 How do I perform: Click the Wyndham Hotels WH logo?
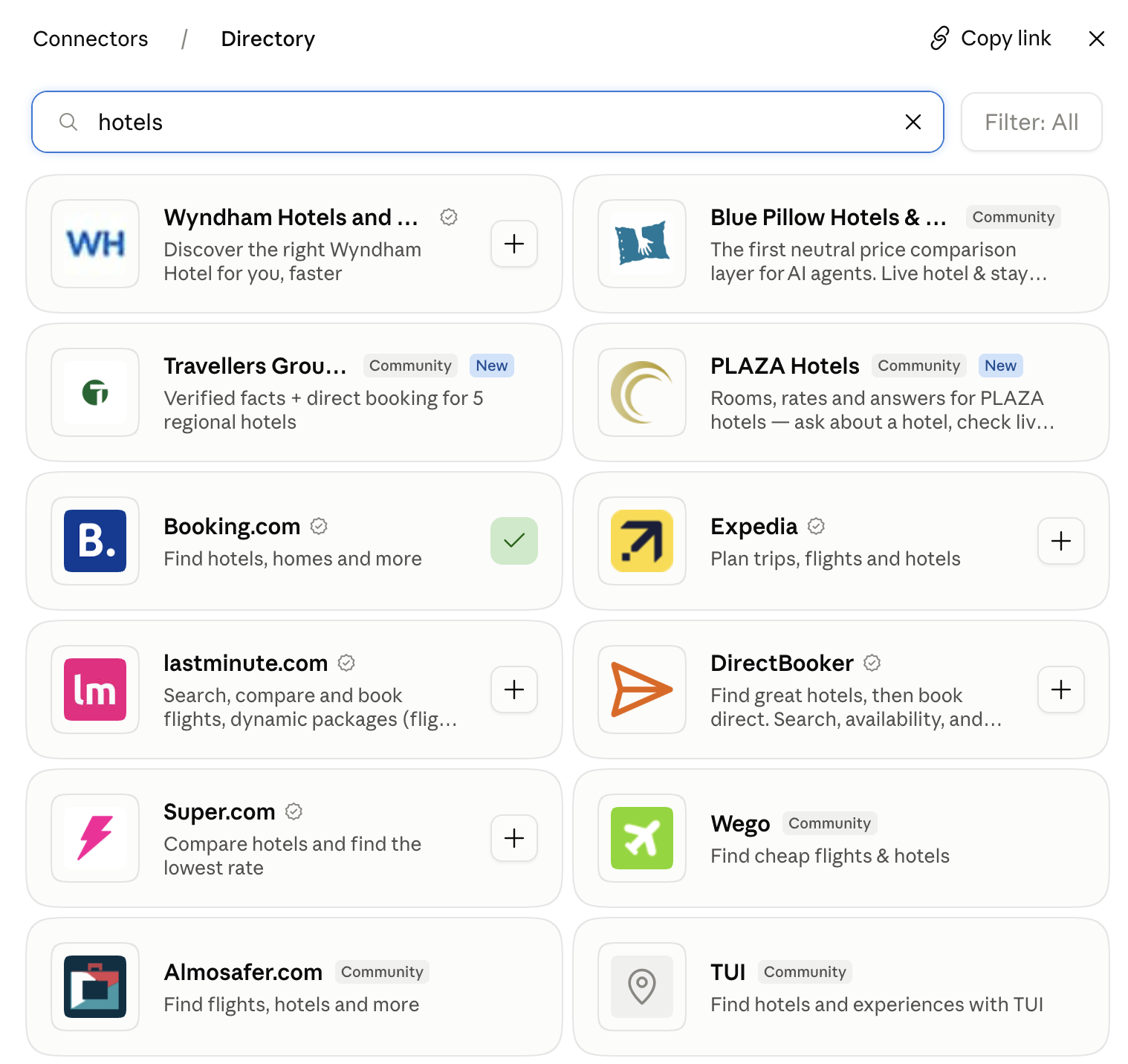pyautogui.click(x=95, y=244)
